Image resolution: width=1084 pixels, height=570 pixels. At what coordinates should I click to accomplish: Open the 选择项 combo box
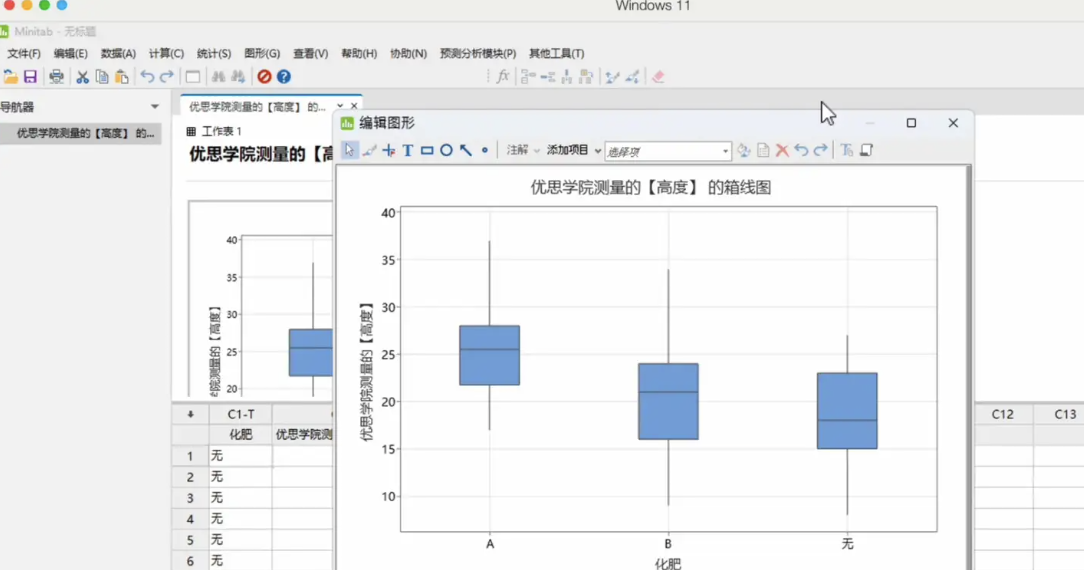point(668,151)
